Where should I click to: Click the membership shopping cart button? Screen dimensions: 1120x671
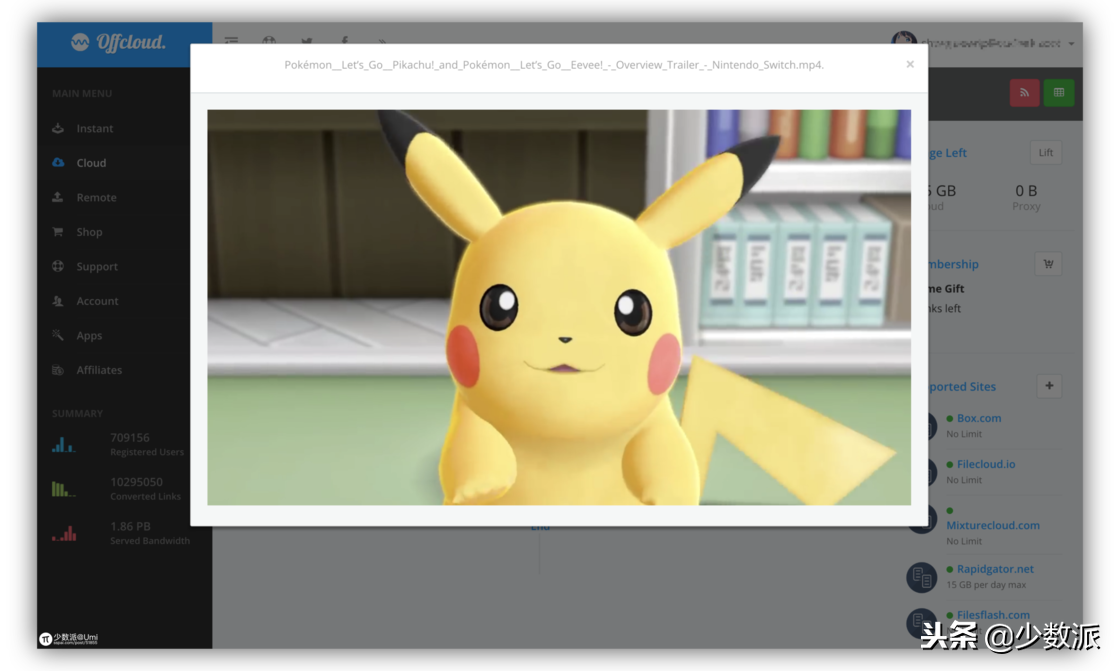coord(1048,264)
